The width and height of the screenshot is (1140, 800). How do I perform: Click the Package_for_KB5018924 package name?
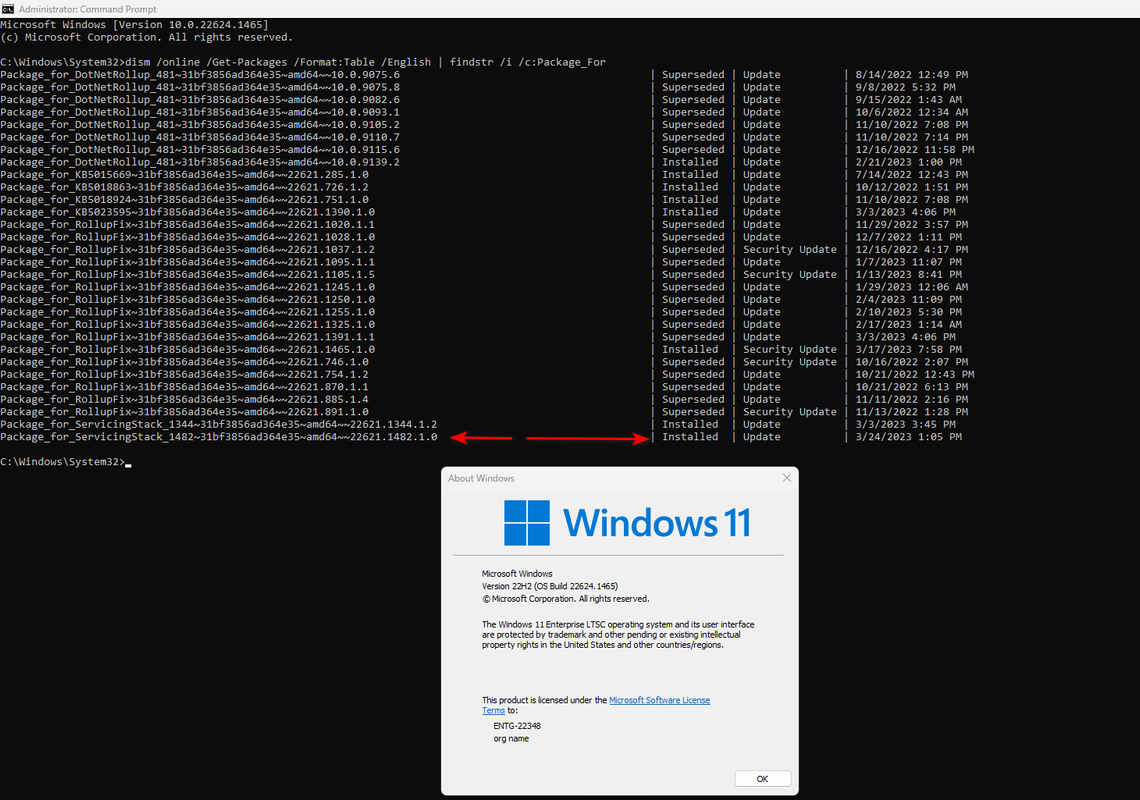[185, 199]
